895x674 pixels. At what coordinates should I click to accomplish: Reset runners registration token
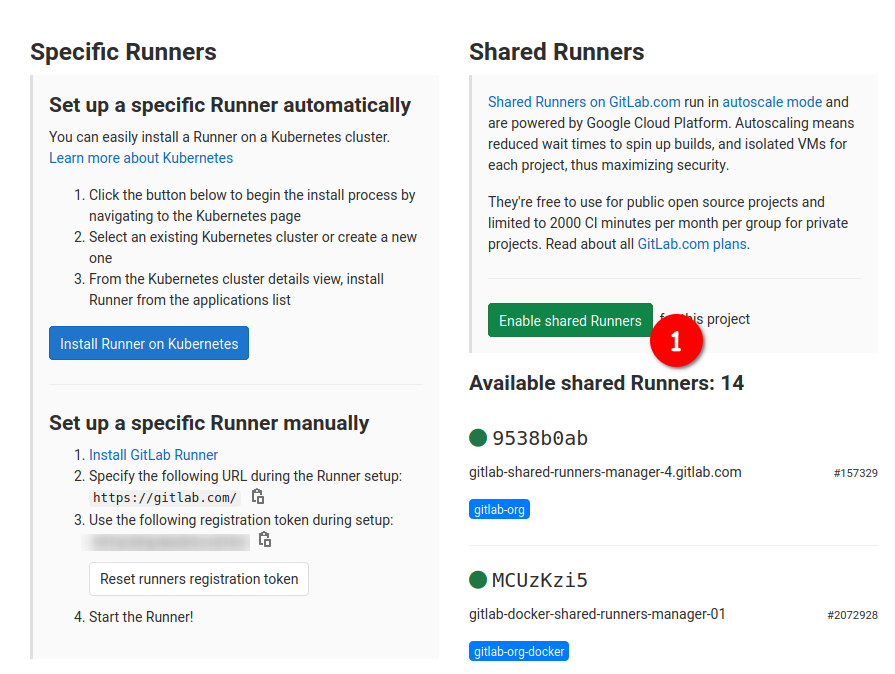point(199,579)
